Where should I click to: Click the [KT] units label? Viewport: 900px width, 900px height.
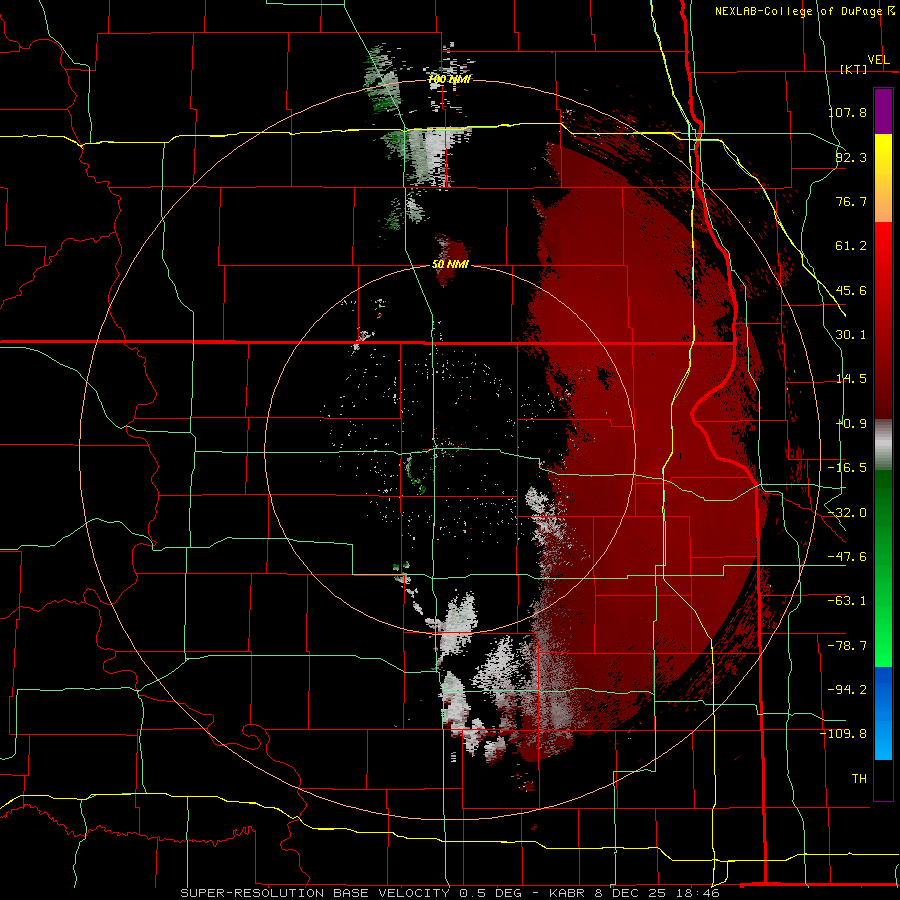854,69
